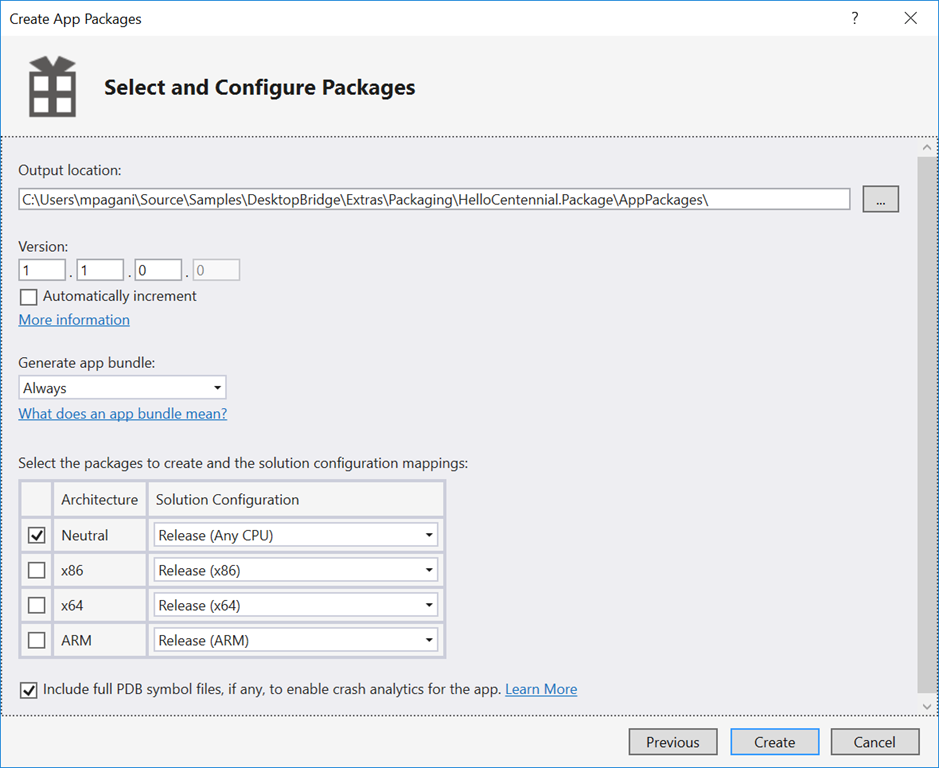Tick the ARM architecture checkbox

click(x=37, y=640)
